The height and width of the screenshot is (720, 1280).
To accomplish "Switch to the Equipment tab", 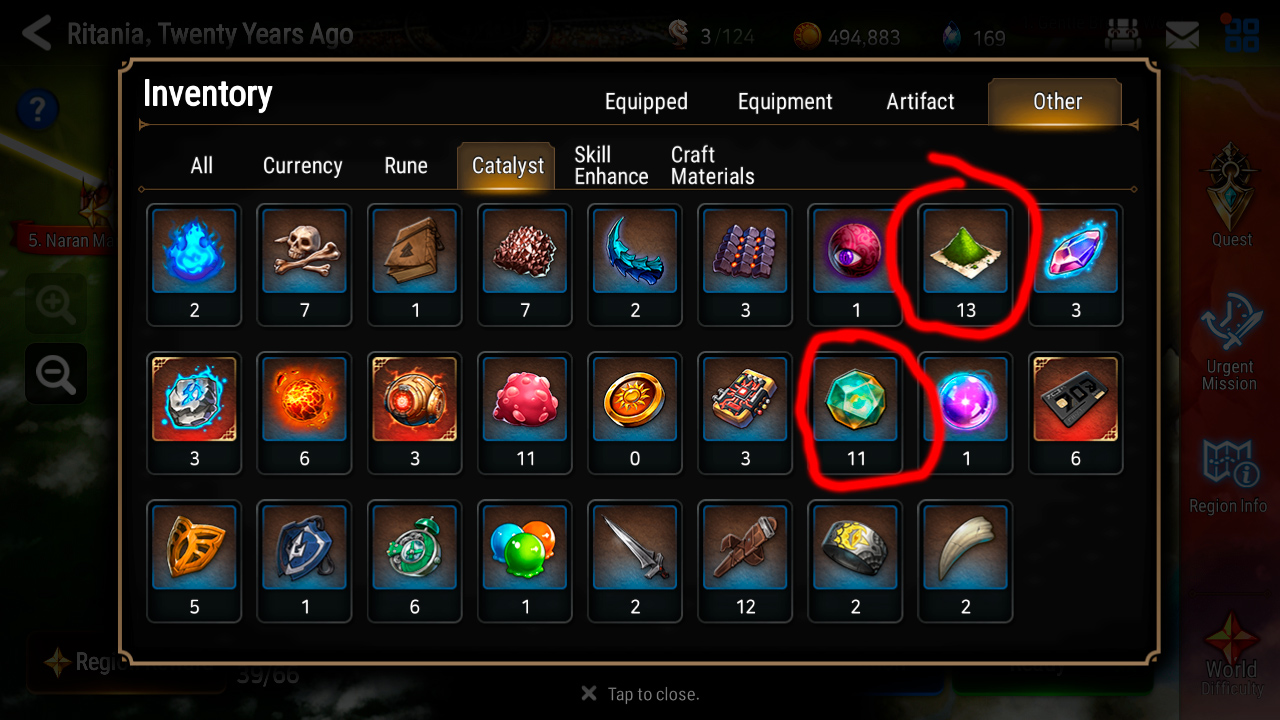I will tap(785, 101).
